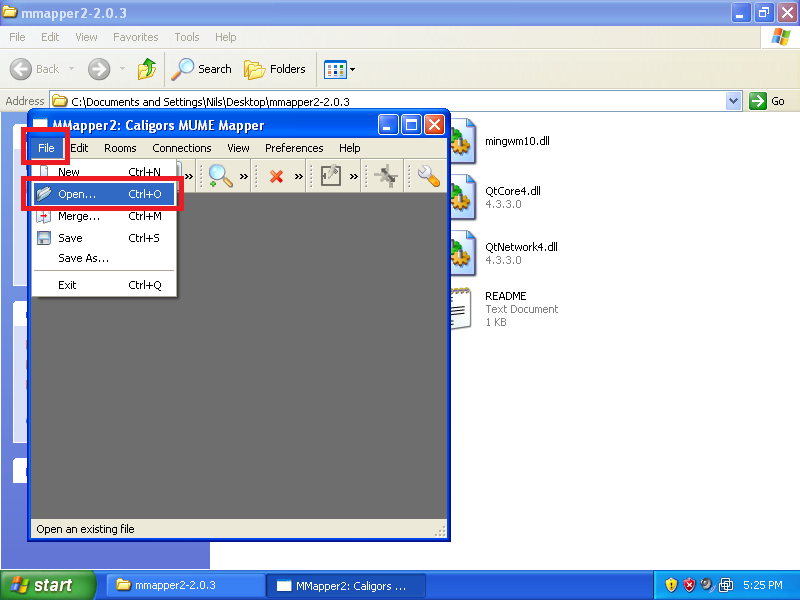800x600 pixels.
Task: Expand overflow chevron after the delete icon
Action: [x=299, y=177]
